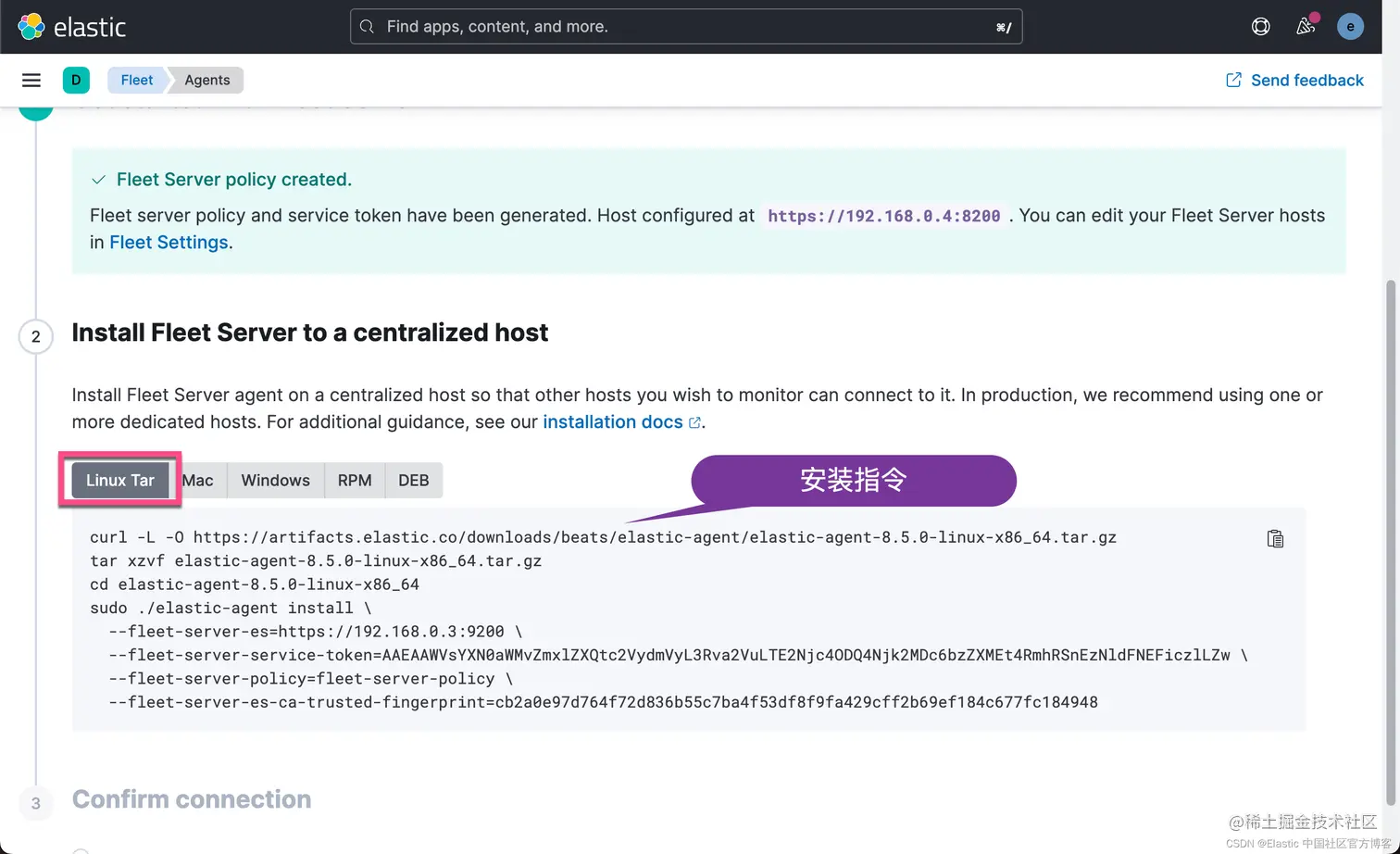The width and height of the screenshot is (1400, 854).
Task: Click the Elastic logo in the header
Action: pyautogui.click(x=71, y=27)
